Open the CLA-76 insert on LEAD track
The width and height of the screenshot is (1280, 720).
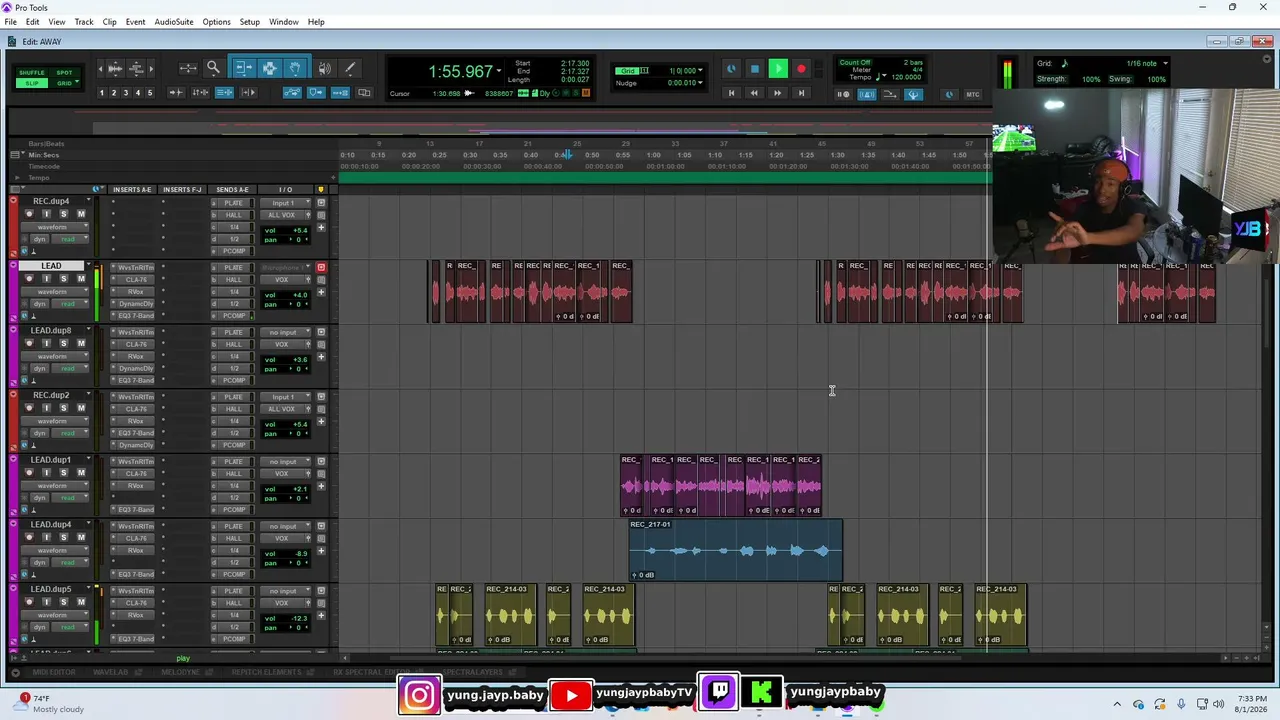[136, 280]
